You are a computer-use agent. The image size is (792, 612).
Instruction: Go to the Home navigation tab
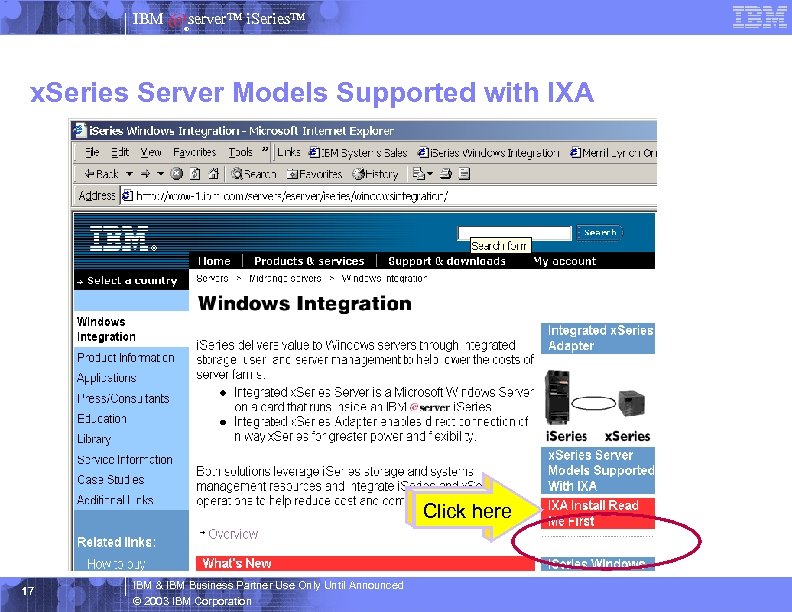coord(214,261)
